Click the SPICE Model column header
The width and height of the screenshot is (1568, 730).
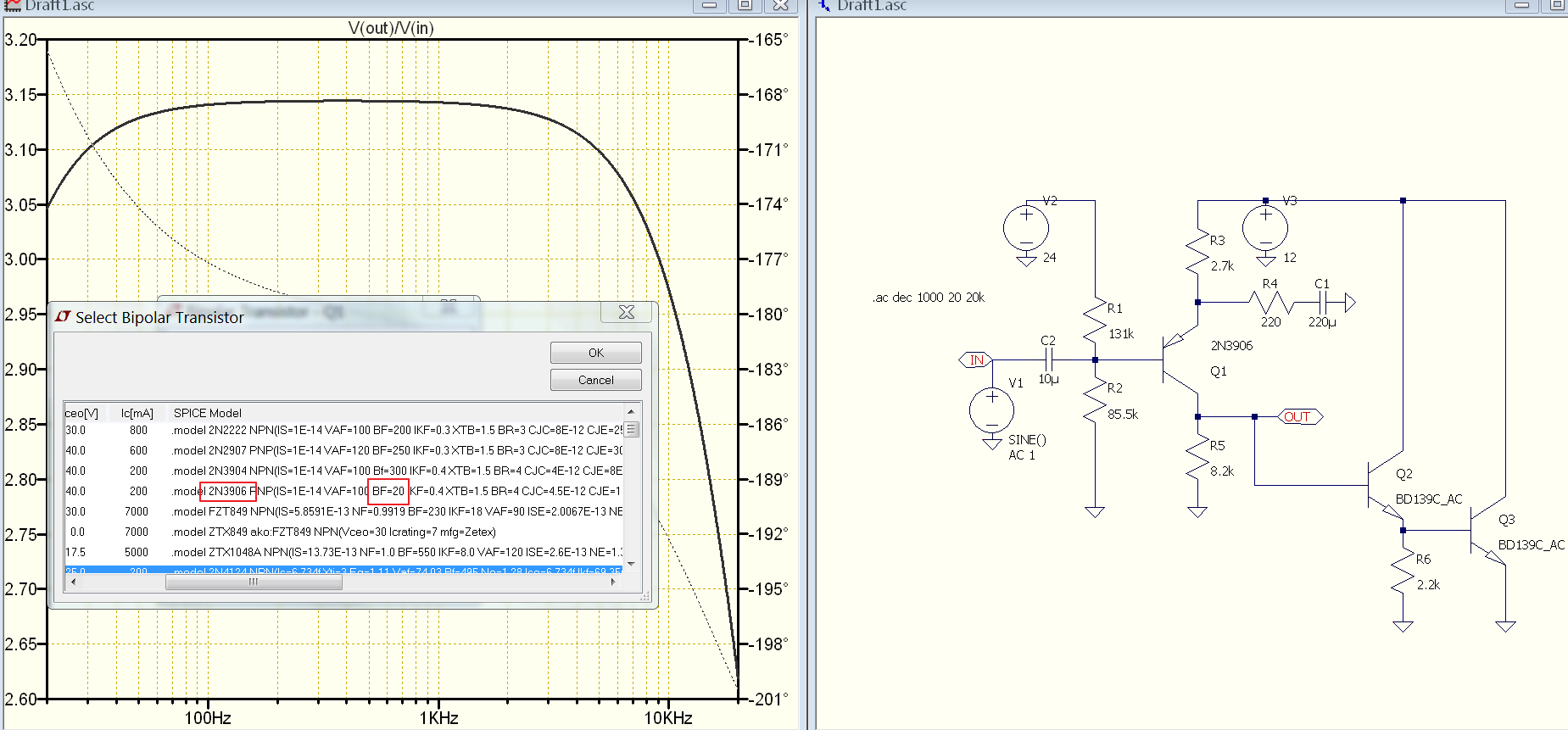pos(208,413)
